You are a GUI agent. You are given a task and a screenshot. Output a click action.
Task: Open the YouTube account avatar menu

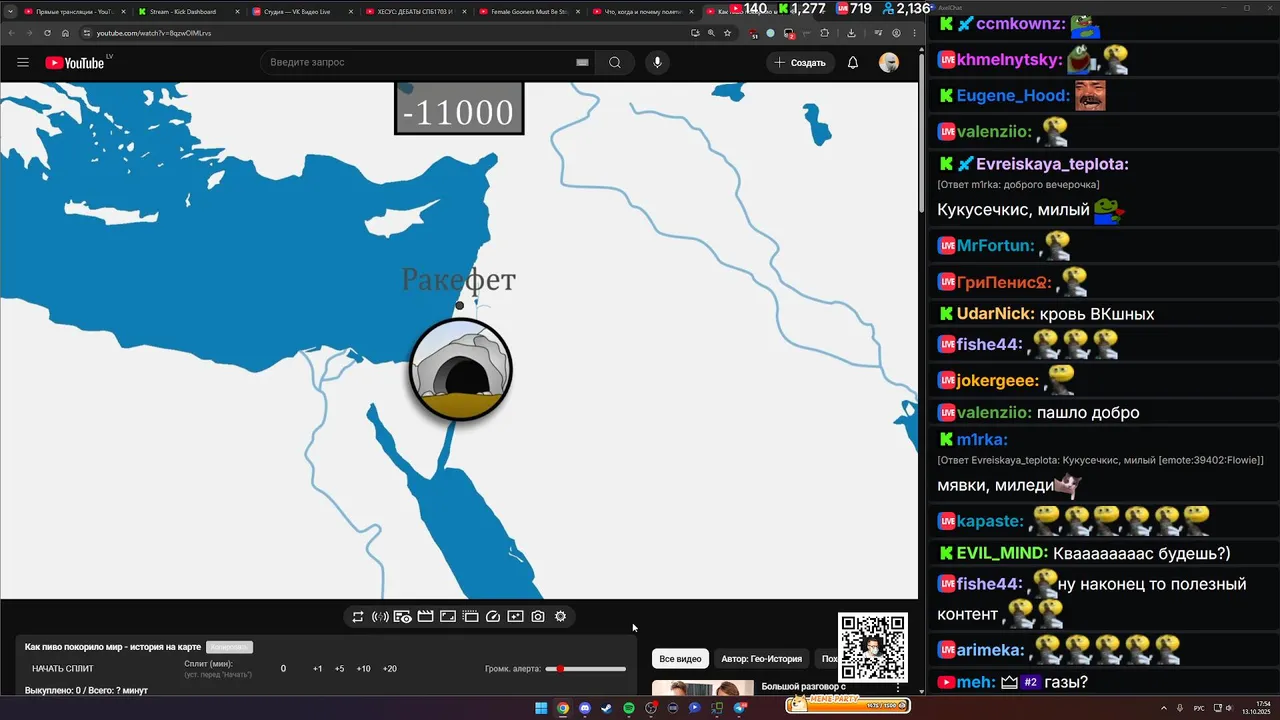coord(889,62)
